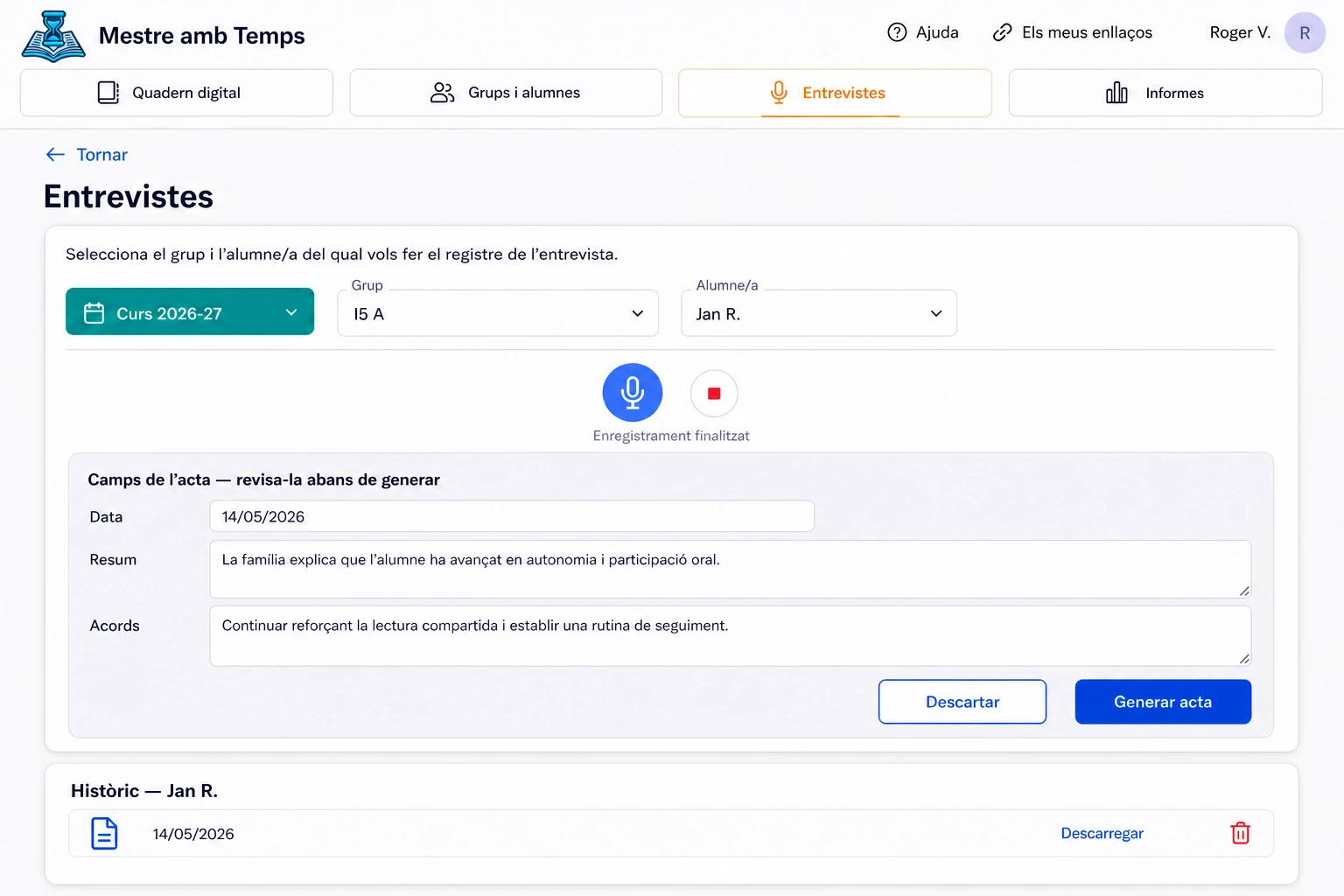
Task: Open the Grup dropdown showing I5 A
Action: pos(498,313)
